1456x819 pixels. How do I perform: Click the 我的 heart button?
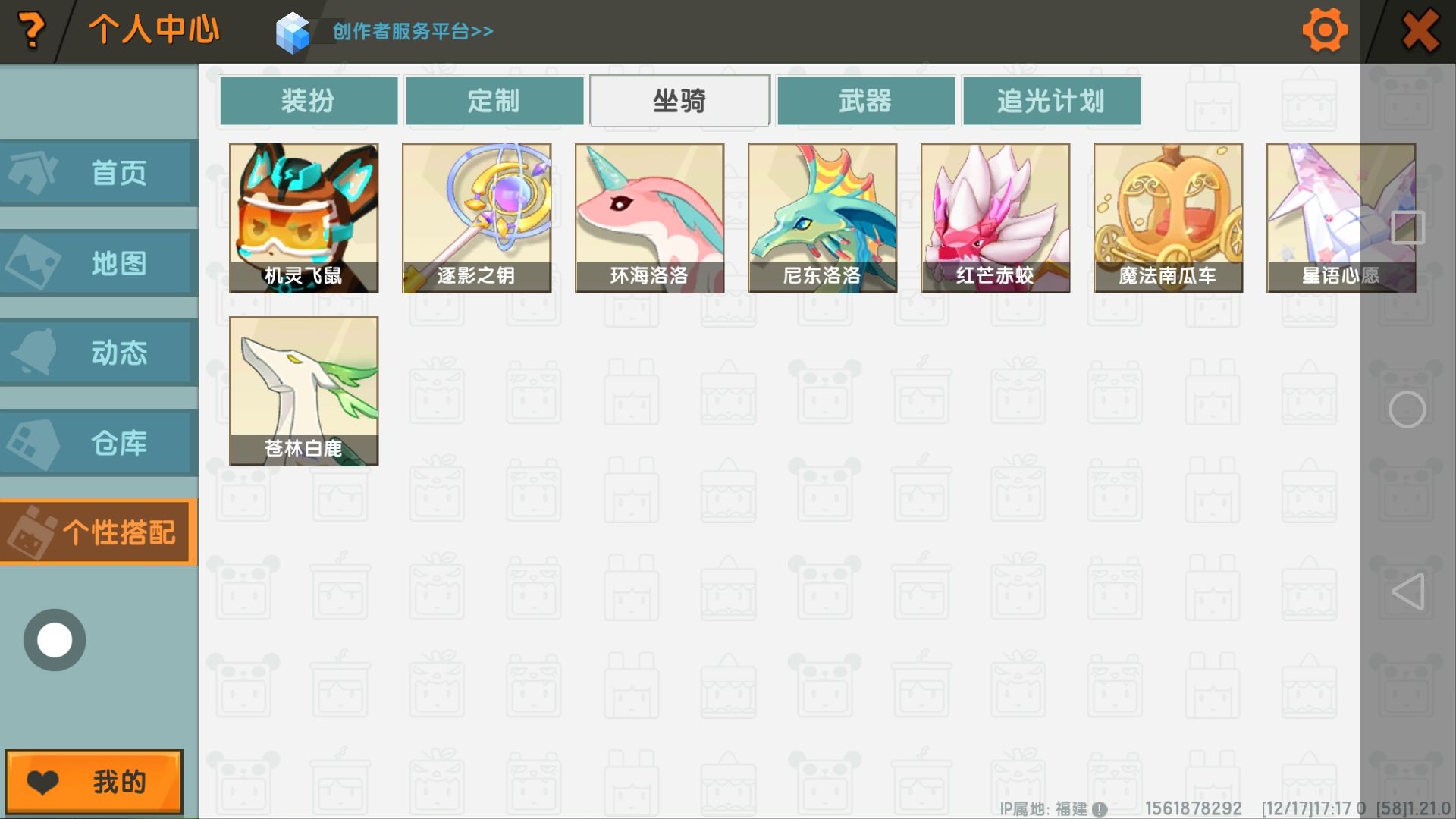tap(95, 782)
